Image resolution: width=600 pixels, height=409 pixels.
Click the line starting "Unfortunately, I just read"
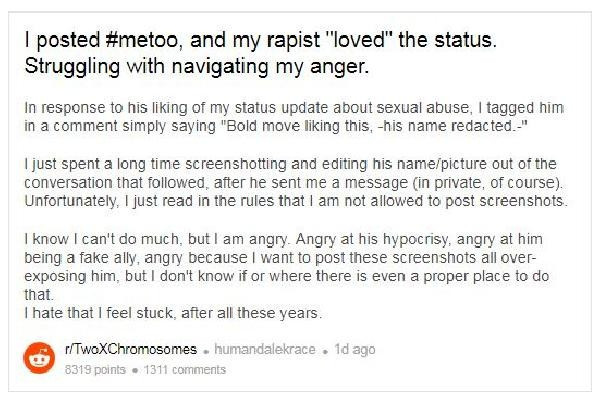point(296,201)
